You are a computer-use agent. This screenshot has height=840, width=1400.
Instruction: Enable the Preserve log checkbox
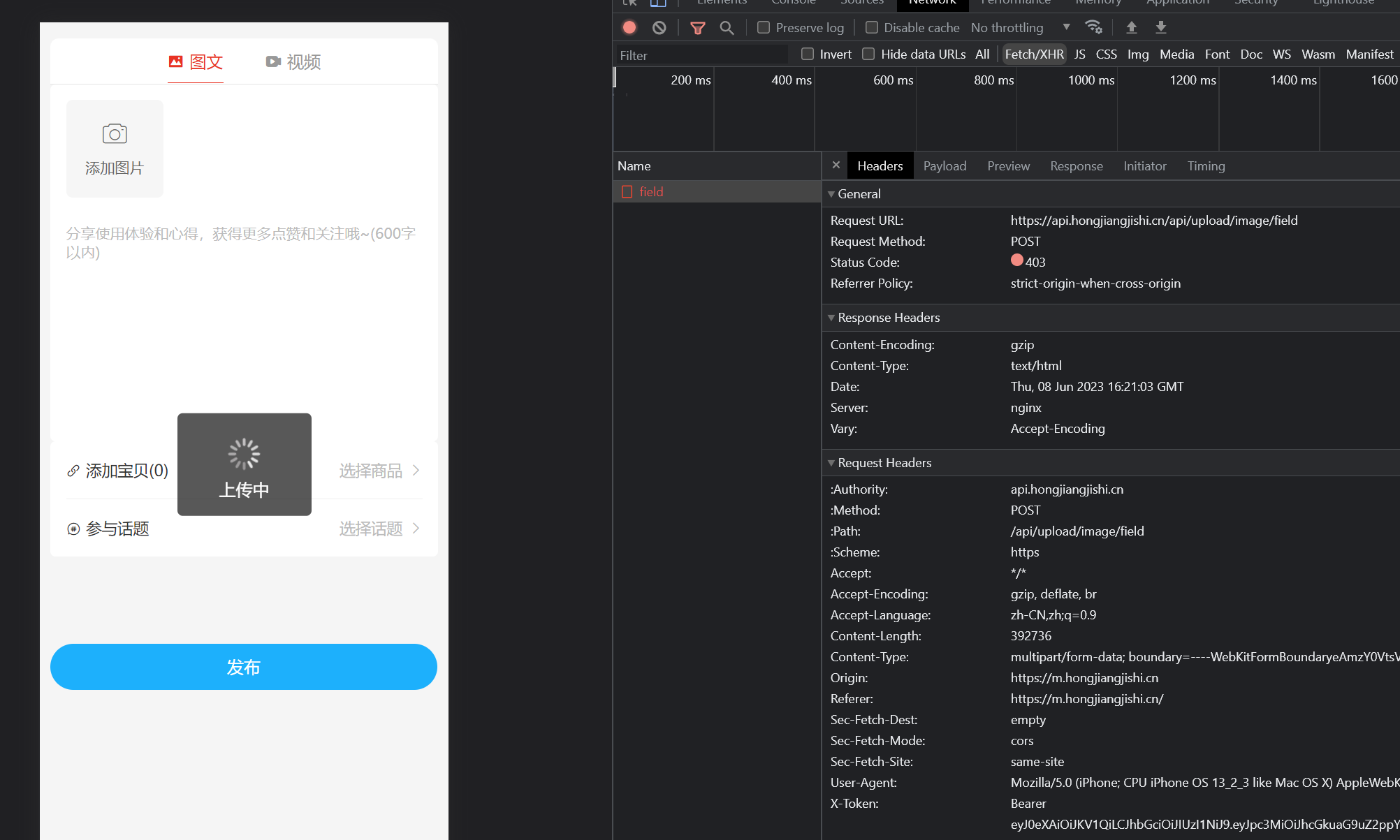click(x=764, y=27)
